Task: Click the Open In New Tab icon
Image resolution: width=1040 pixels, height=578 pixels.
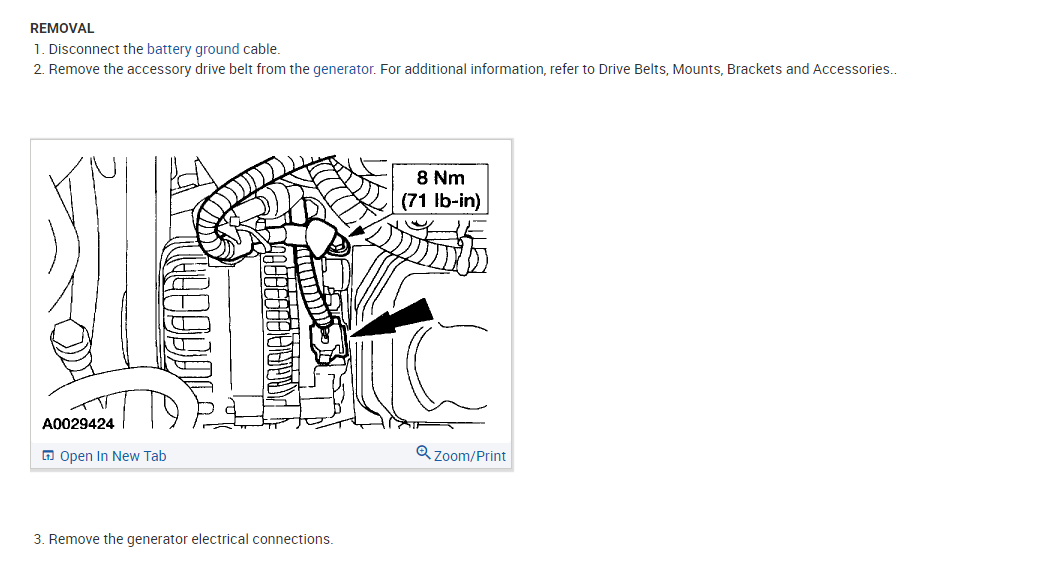Action: pos(48,455)
